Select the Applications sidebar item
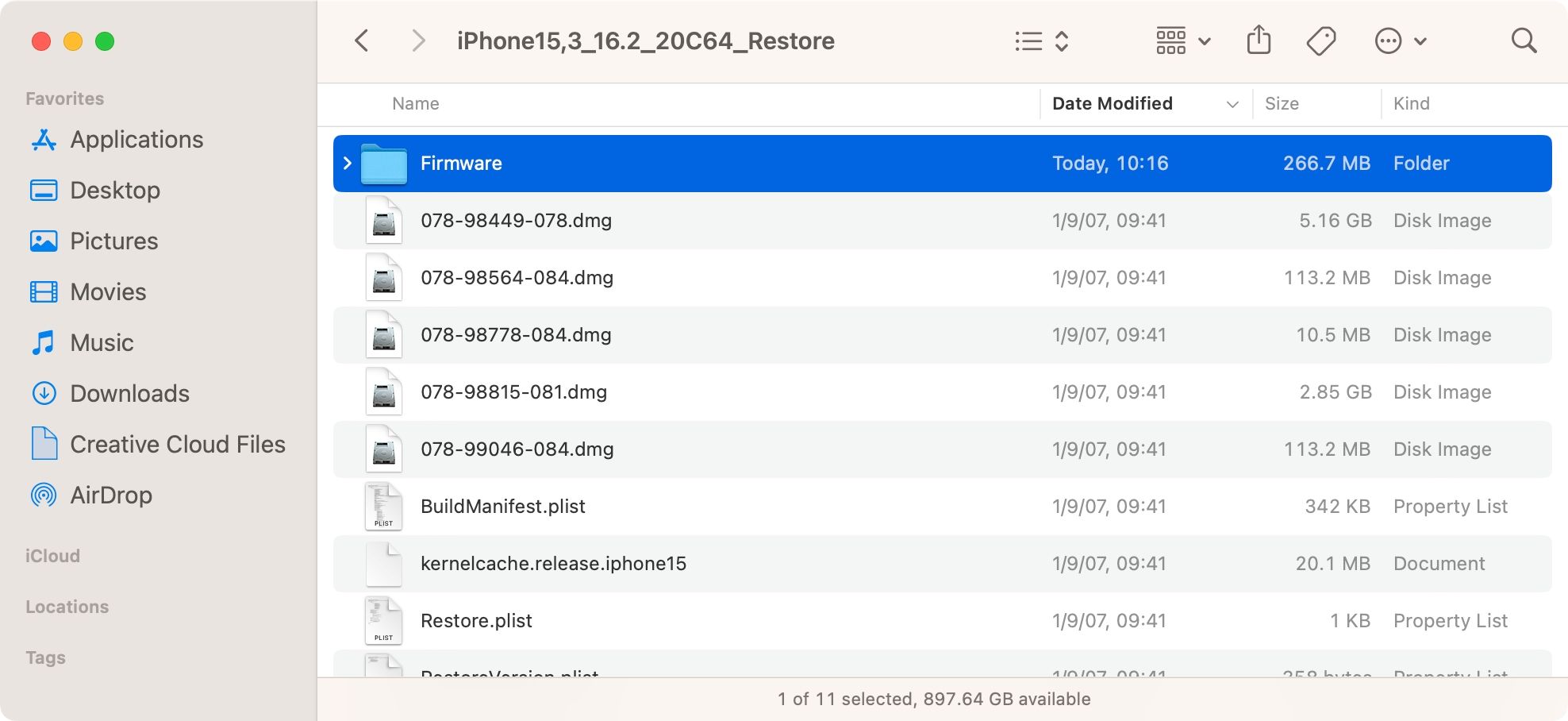Viewport: 1568px width, 721px height. pos(136,140)
